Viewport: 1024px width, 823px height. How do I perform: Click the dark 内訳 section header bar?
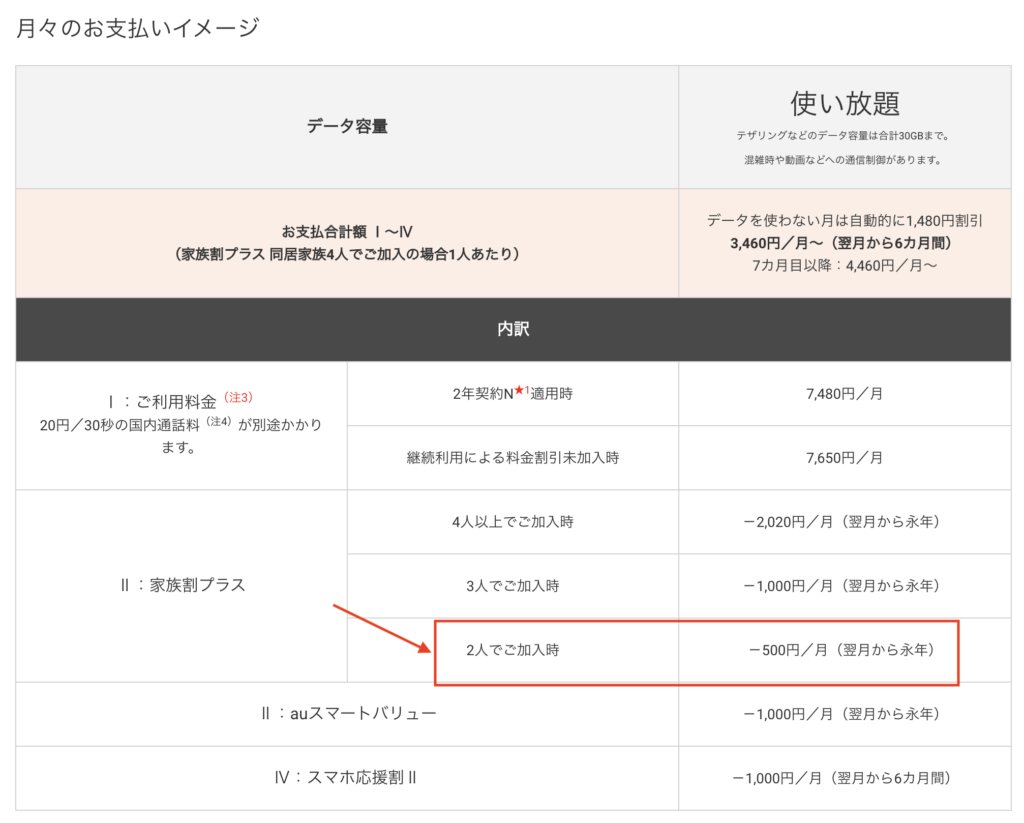512,329
